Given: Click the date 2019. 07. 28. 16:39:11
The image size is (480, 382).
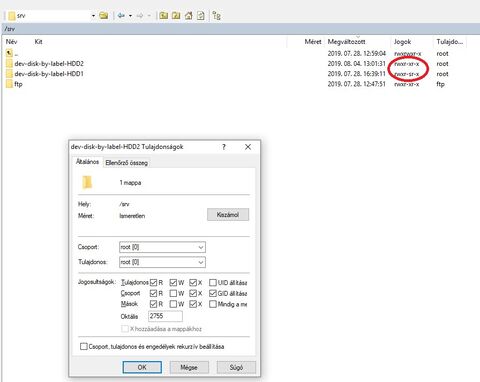Looking at the screenshot, I should point(356,74).
